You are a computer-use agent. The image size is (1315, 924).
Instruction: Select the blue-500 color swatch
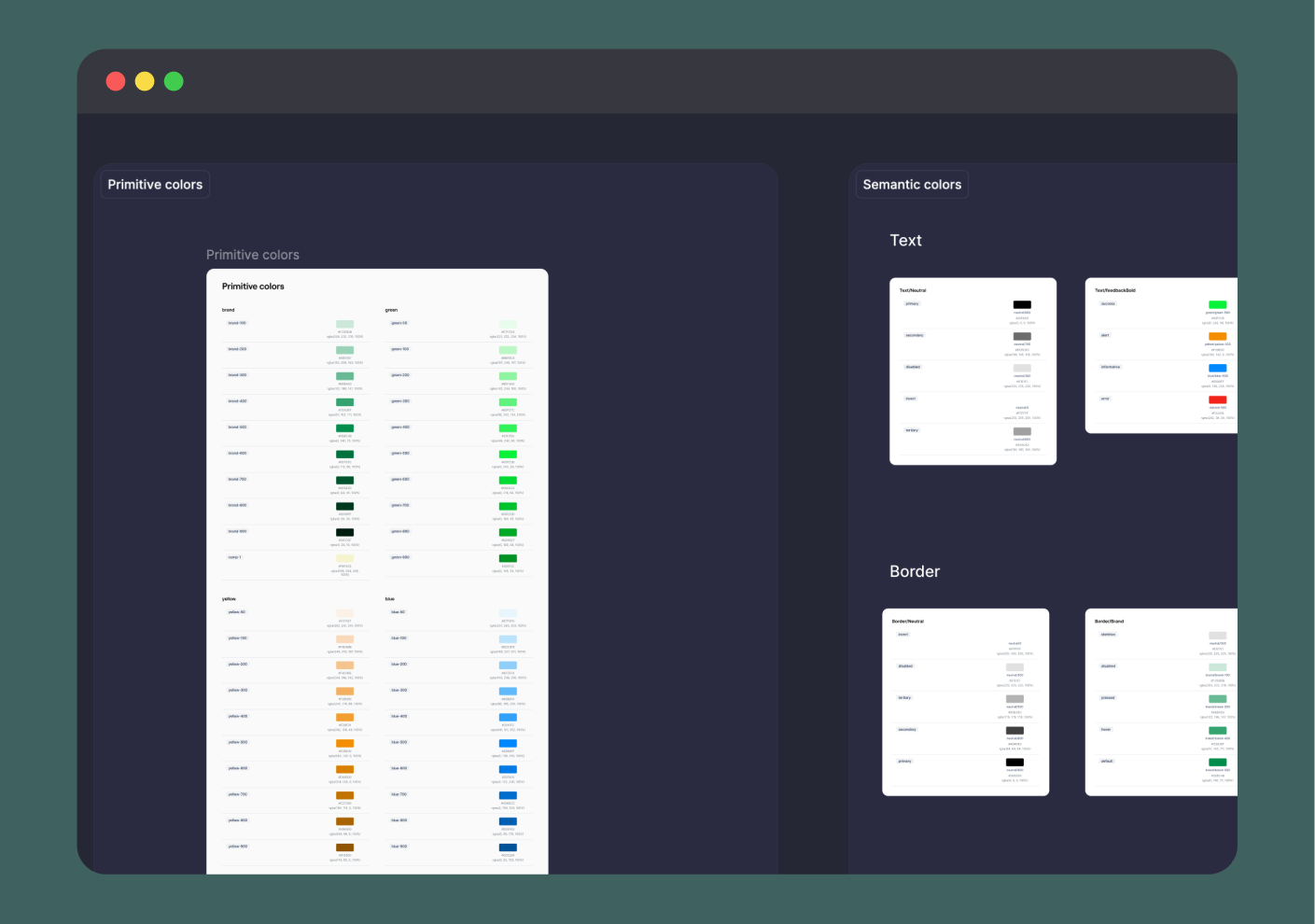tap(508, 743)
